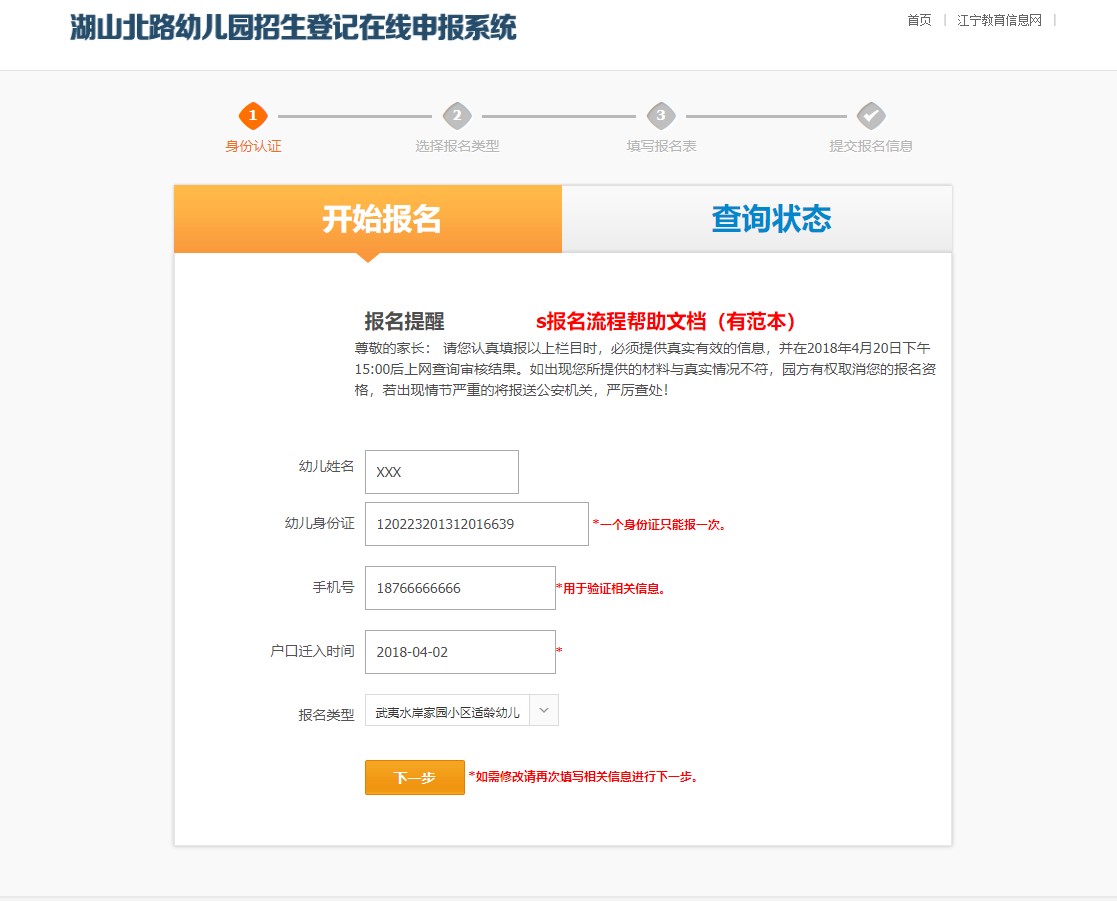Viewport: 1117px width, 901px height.
Task: Select the 武夷水岸家园小区适龄幼儿 combo box
Action: (447, 711)
